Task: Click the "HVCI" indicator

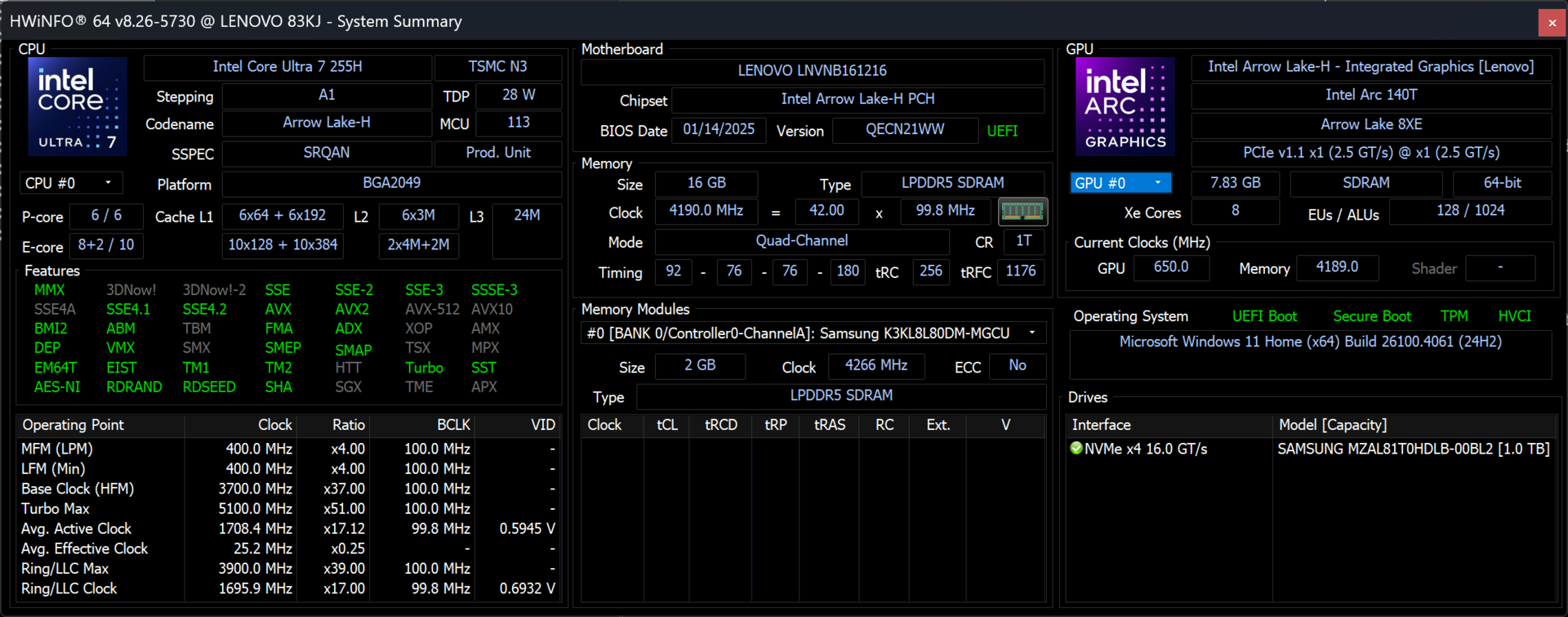Action: pyautogui.click(x=1515, y=316)
